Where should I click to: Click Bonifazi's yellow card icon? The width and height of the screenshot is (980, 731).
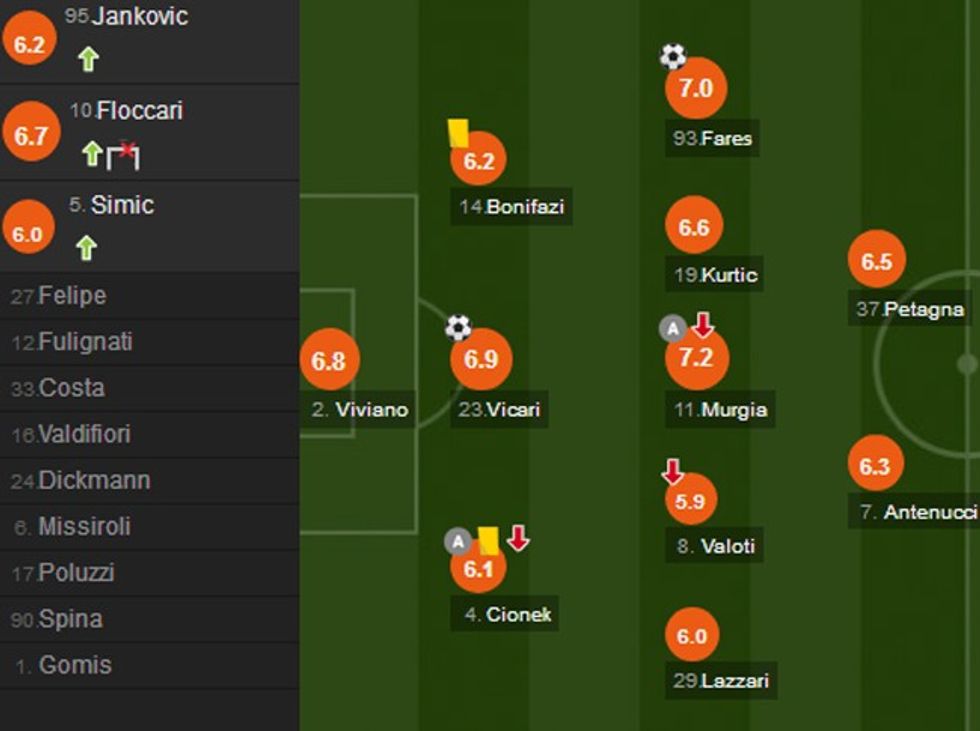click(x=458, y=133)
